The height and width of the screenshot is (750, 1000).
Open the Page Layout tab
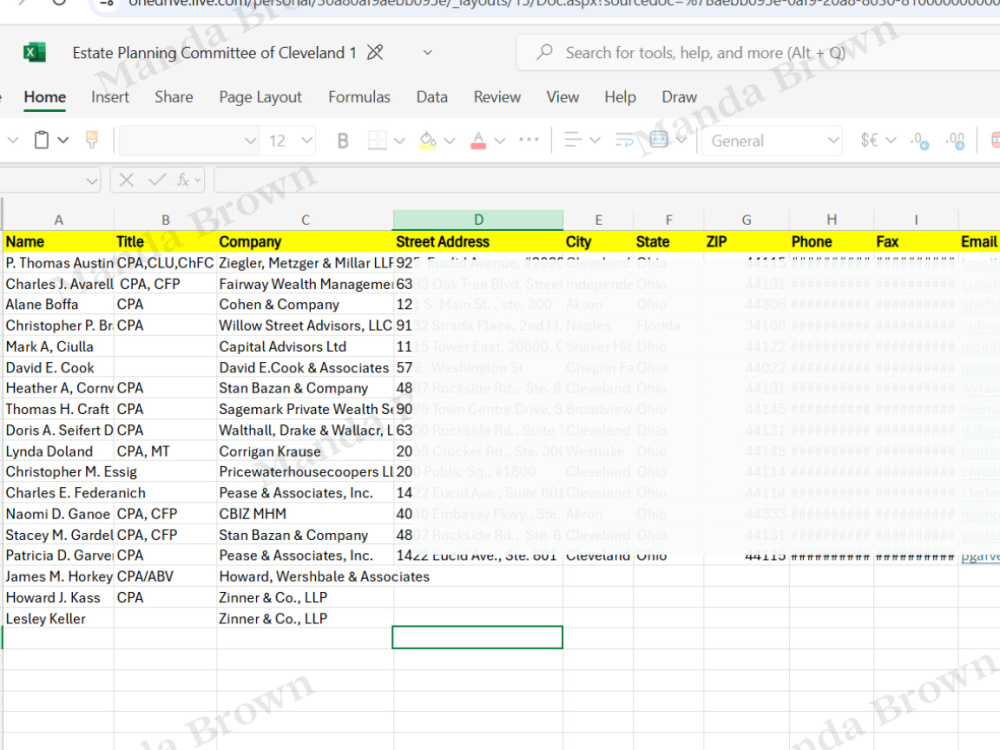(x=260, y=97)
